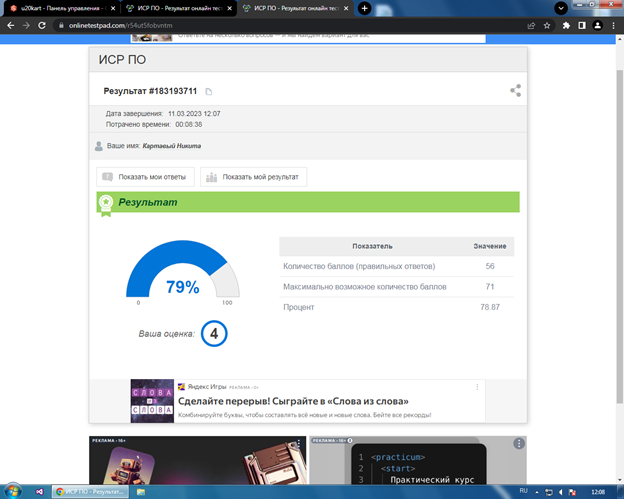Click the share icon beside the result

click(515, 91)
